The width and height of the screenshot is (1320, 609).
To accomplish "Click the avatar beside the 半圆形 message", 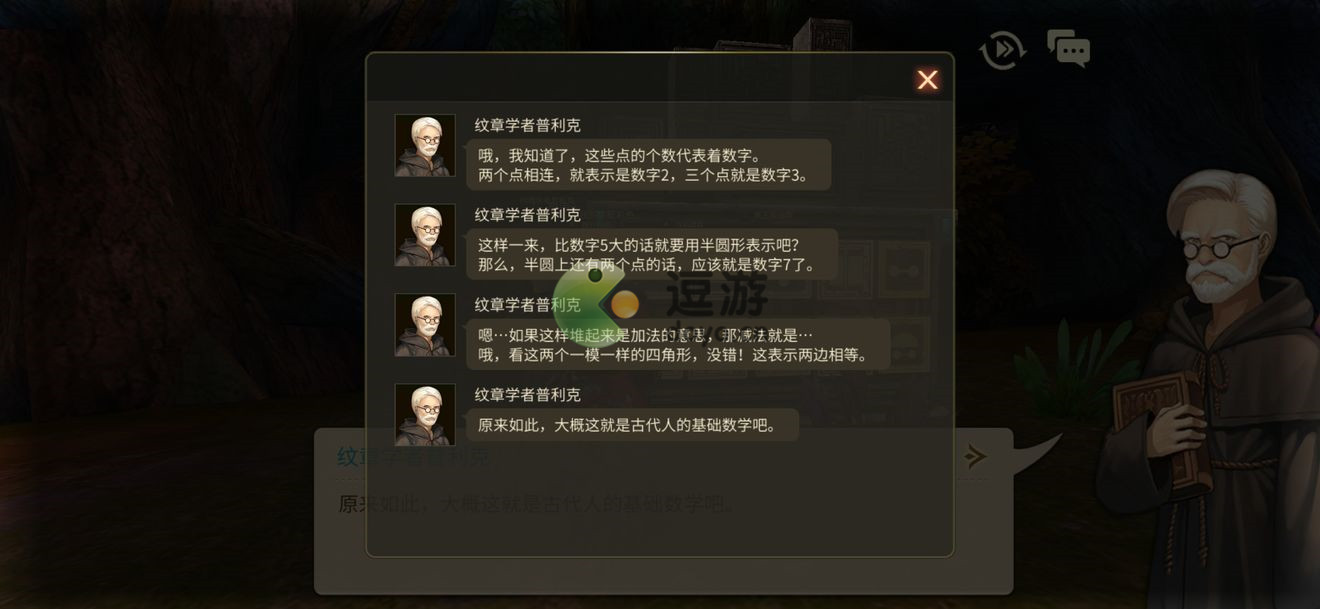I will point(425,235).
